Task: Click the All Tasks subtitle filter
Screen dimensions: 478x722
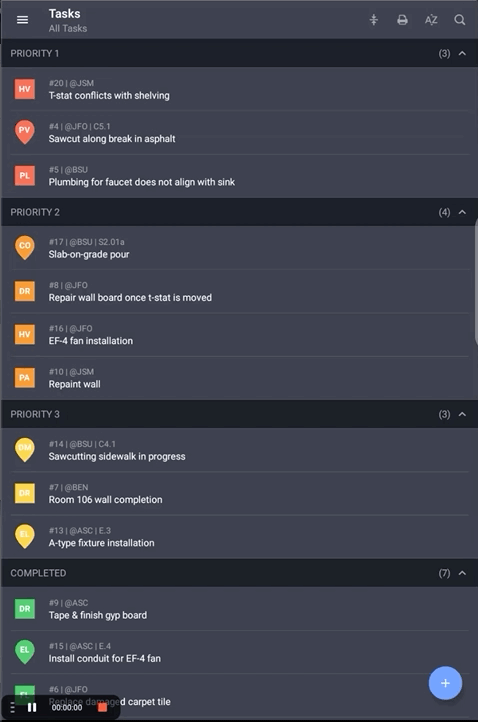Action: click(x=68, y=29)
